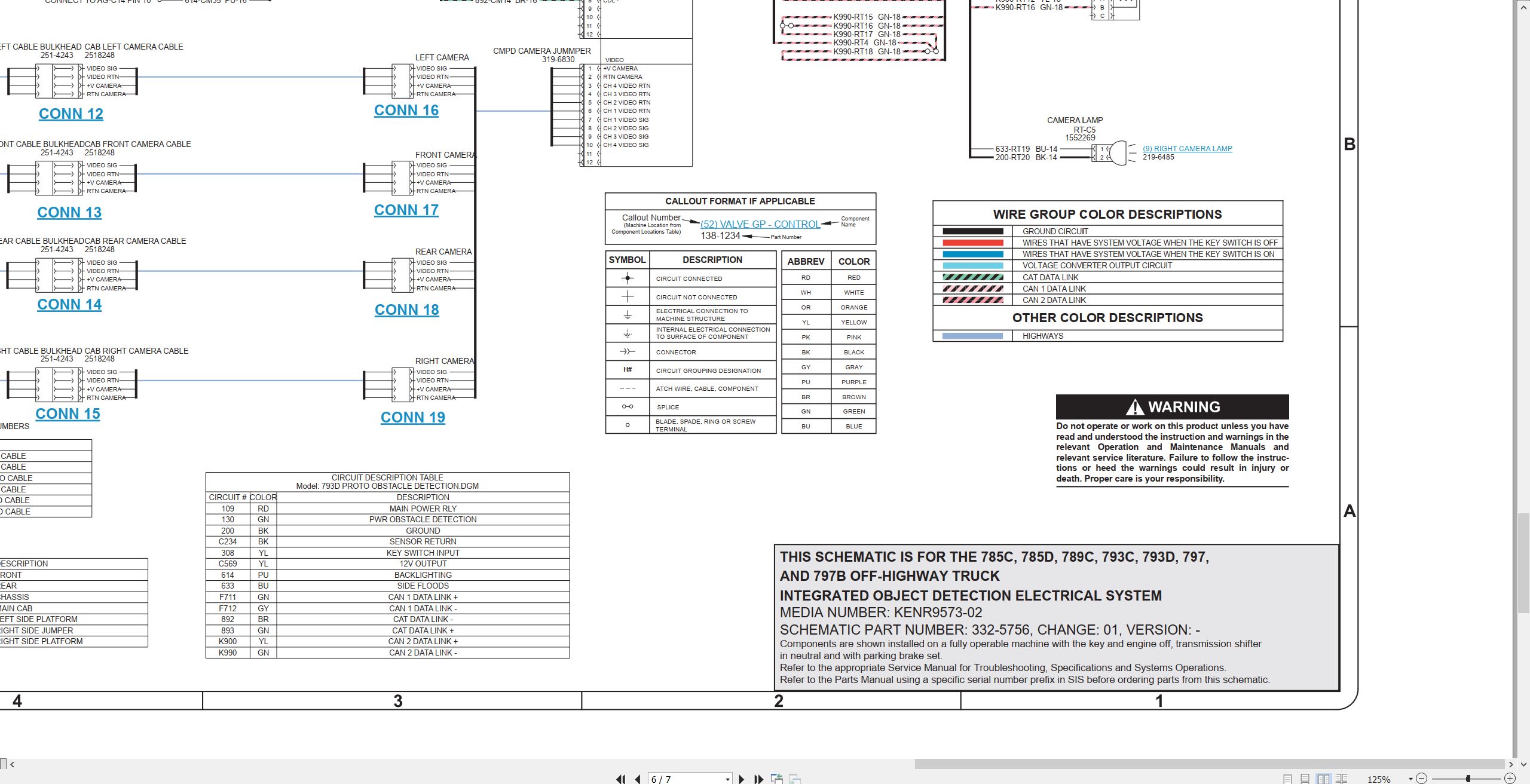
Task: Click the (9) RIGHT CAMERA LAMP link
Action: (x=1187, y=148)
